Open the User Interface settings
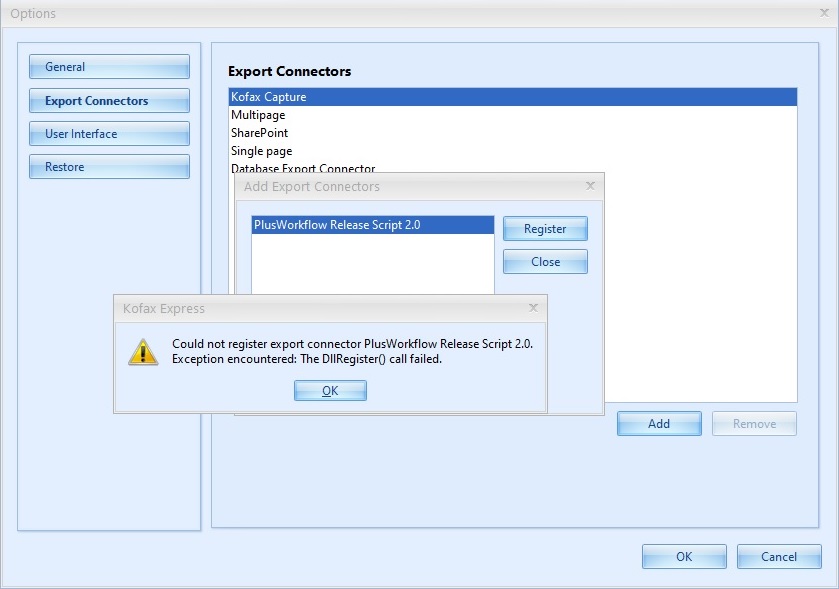 109,134
